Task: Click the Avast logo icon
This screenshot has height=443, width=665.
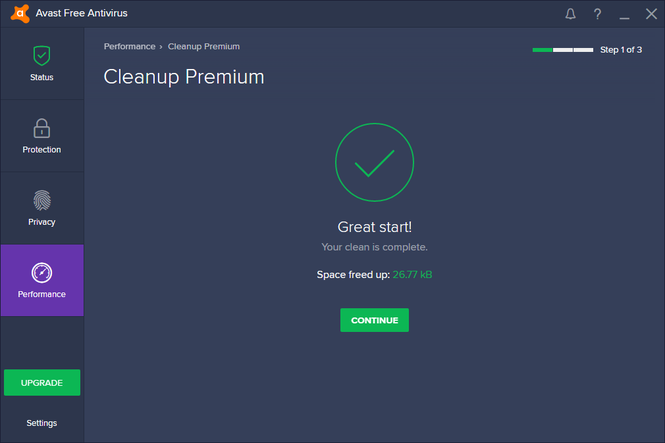Action: coord(20,14)
